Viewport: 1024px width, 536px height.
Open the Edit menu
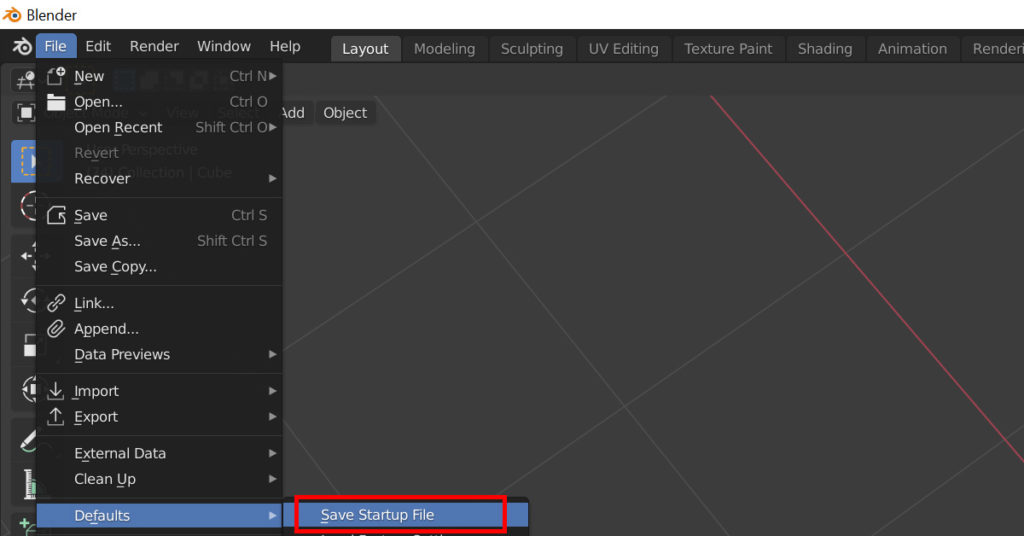[x=98, y=46]
